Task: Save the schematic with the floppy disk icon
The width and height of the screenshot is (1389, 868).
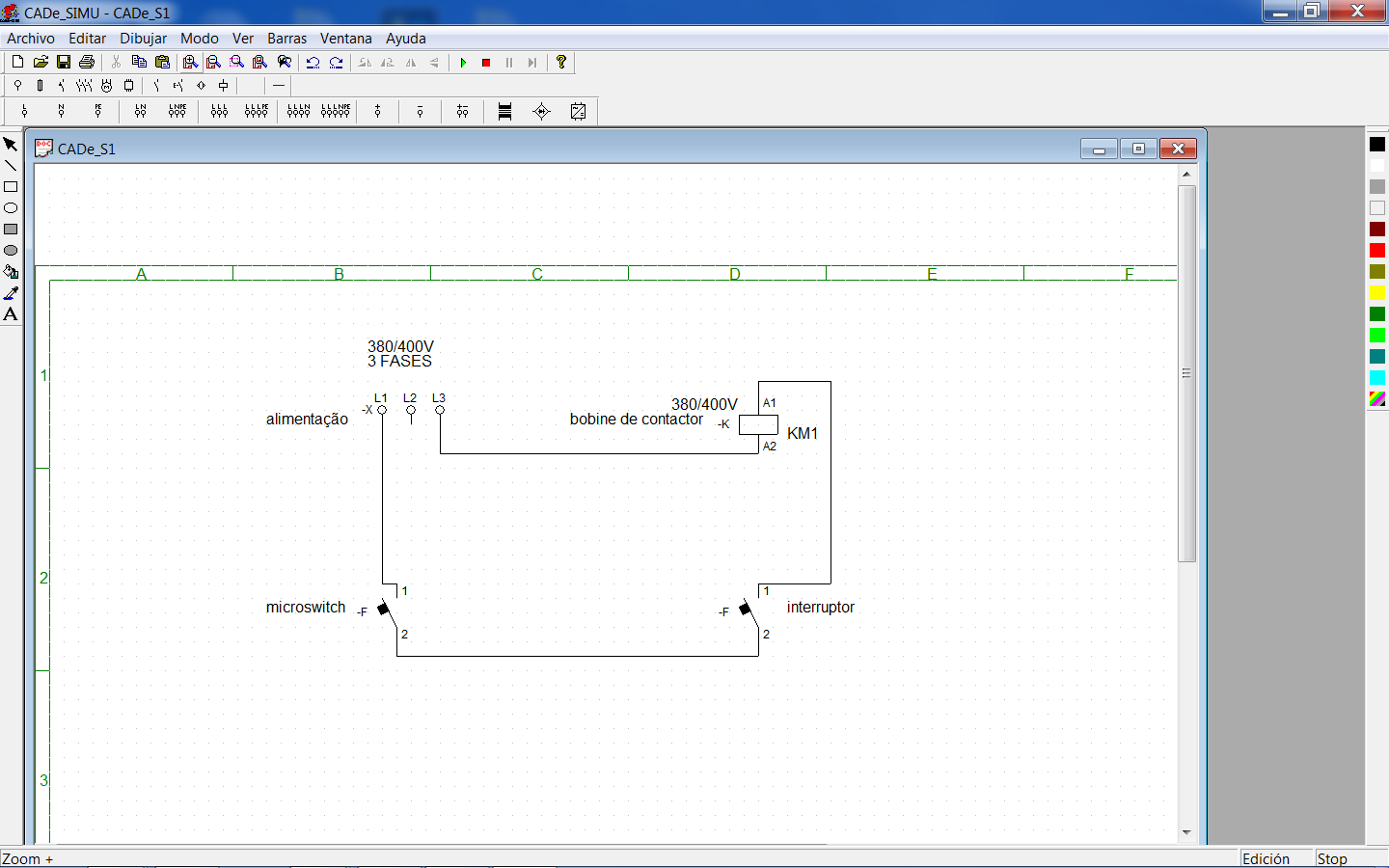Action: [64, 63]
